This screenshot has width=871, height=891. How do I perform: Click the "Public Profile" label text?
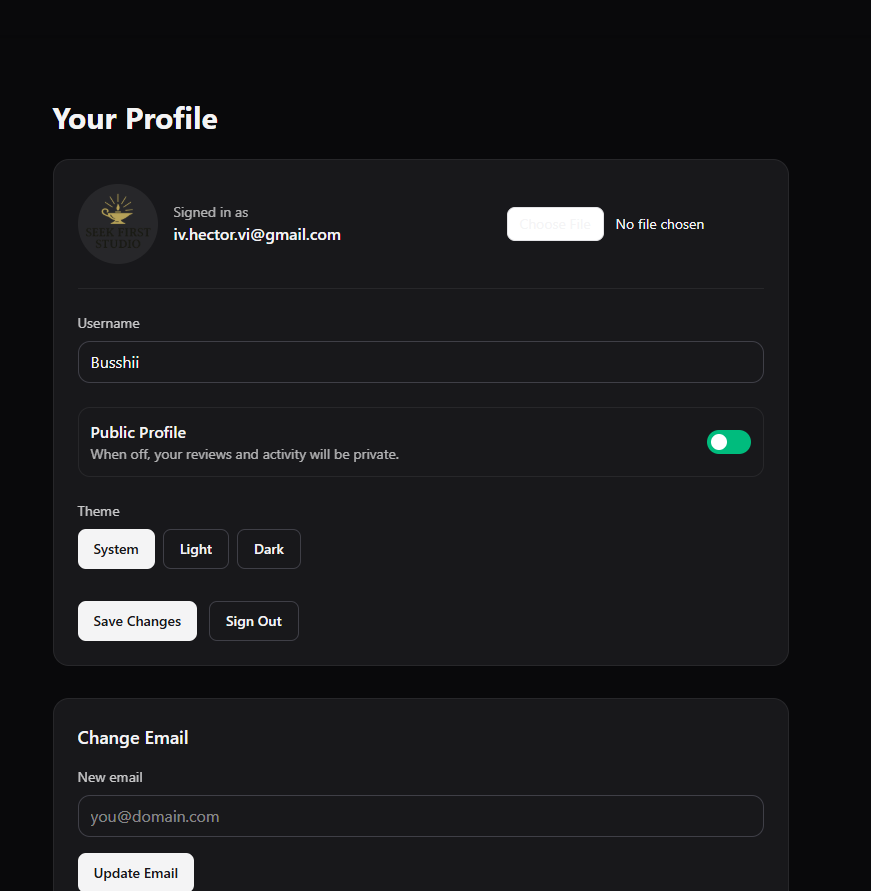coord(138,432)
